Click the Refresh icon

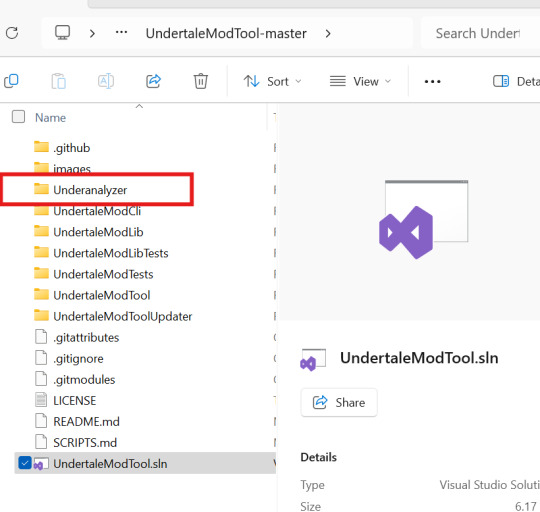12,33
